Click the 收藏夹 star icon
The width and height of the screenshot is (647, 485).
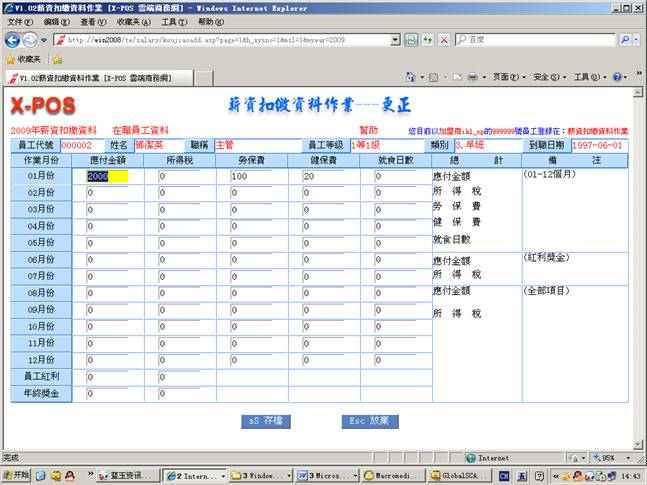point(11,59)
